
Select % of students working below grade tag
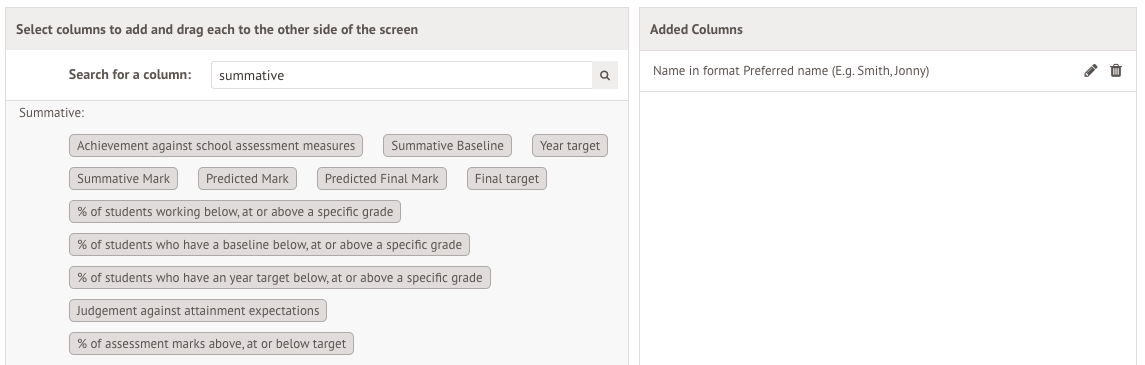[x=235, y=212]
